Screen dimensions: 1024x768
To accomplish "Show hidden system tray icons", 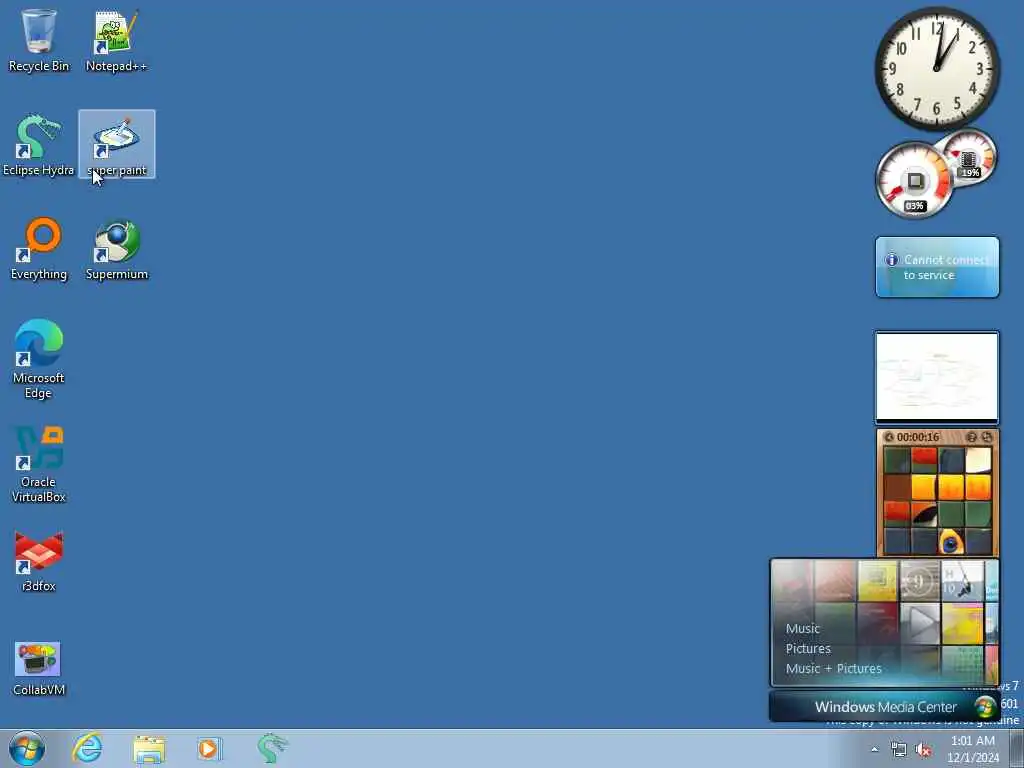I will coord(874,749).
